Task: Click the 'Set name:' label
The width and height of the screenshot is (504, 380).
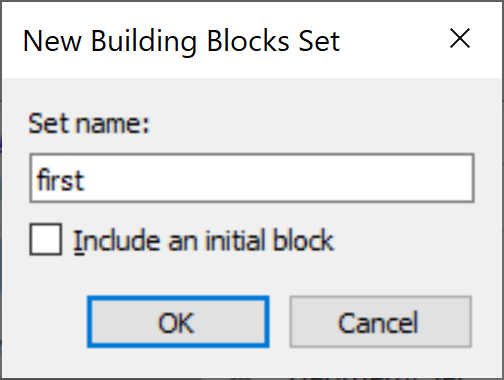Action: (89, 124)
